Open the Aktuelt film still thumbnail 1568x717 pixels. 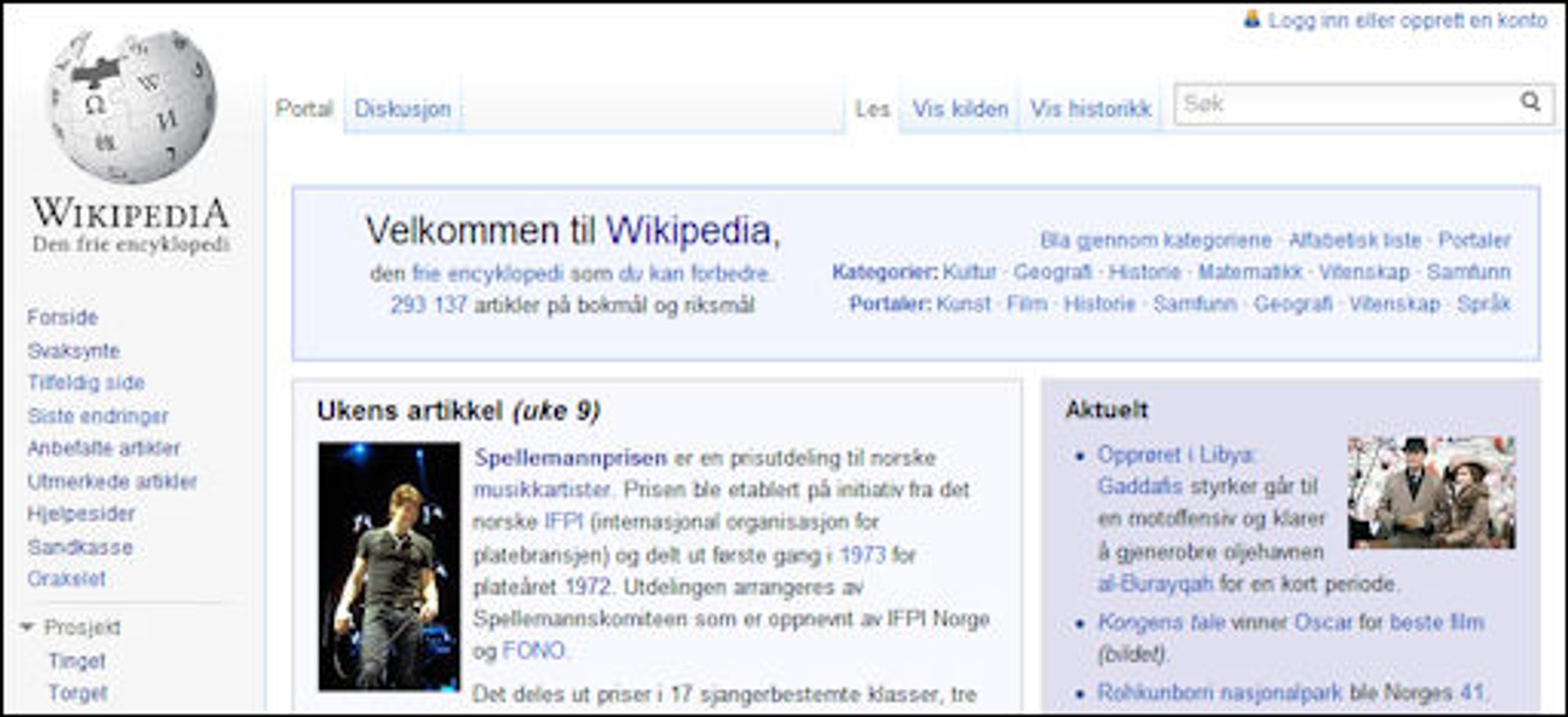point(1431,493)
